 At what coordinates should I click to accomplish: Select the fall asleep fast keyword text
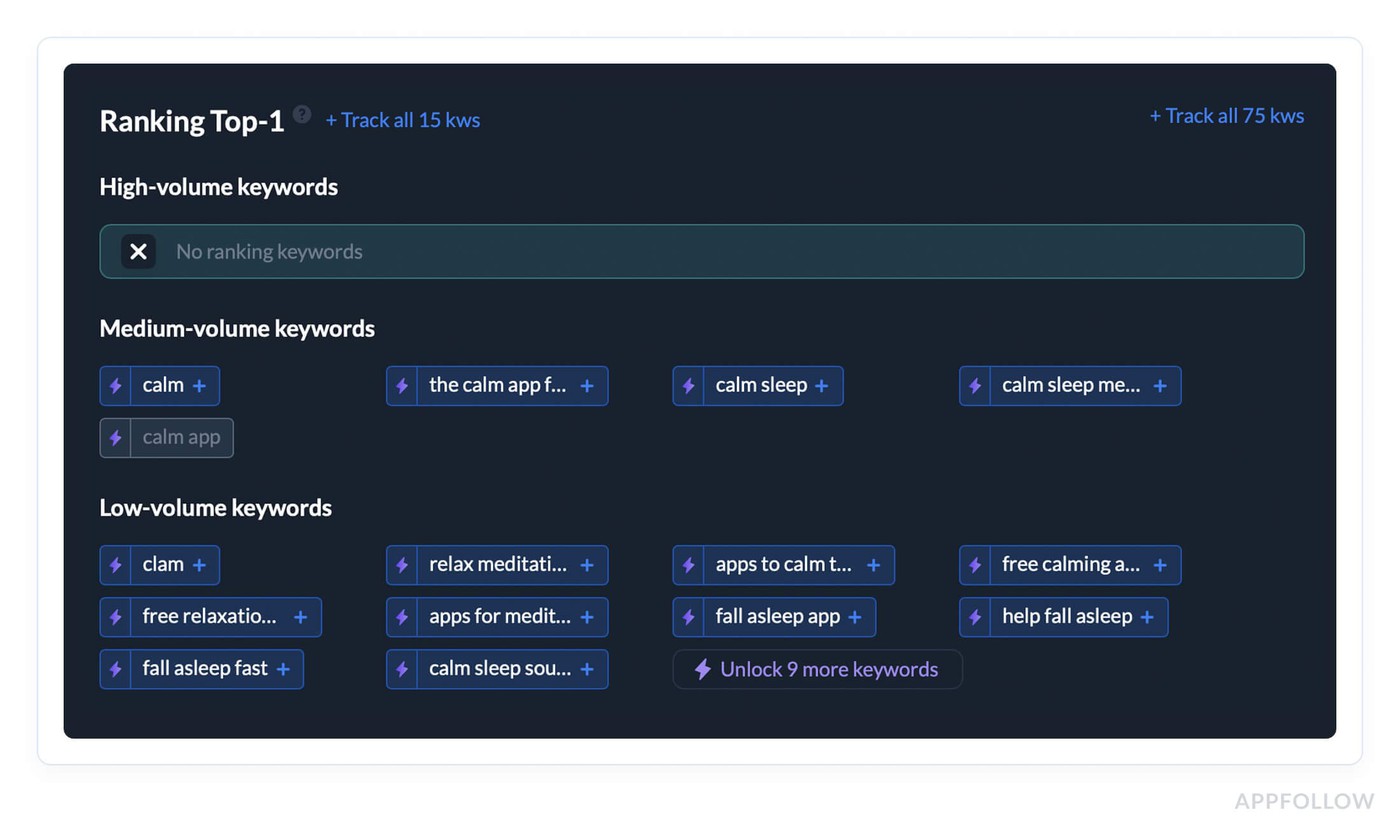pyautogui.click(x=205, y=668)
